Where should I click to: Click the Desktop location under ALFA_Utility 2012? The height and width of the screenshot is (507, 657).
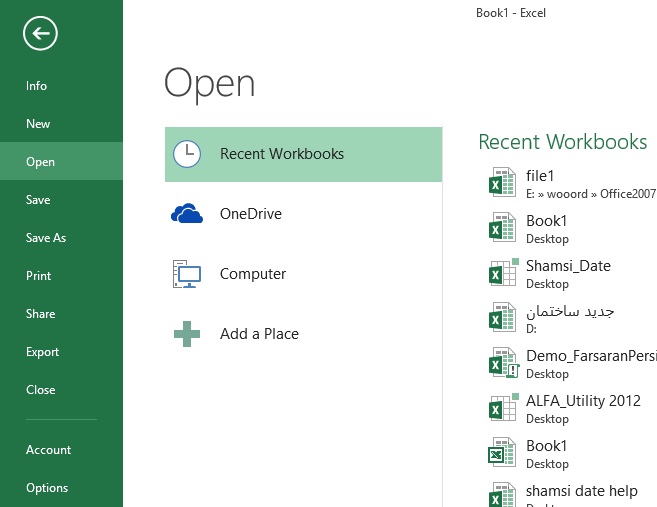click(x=547, y=419)
